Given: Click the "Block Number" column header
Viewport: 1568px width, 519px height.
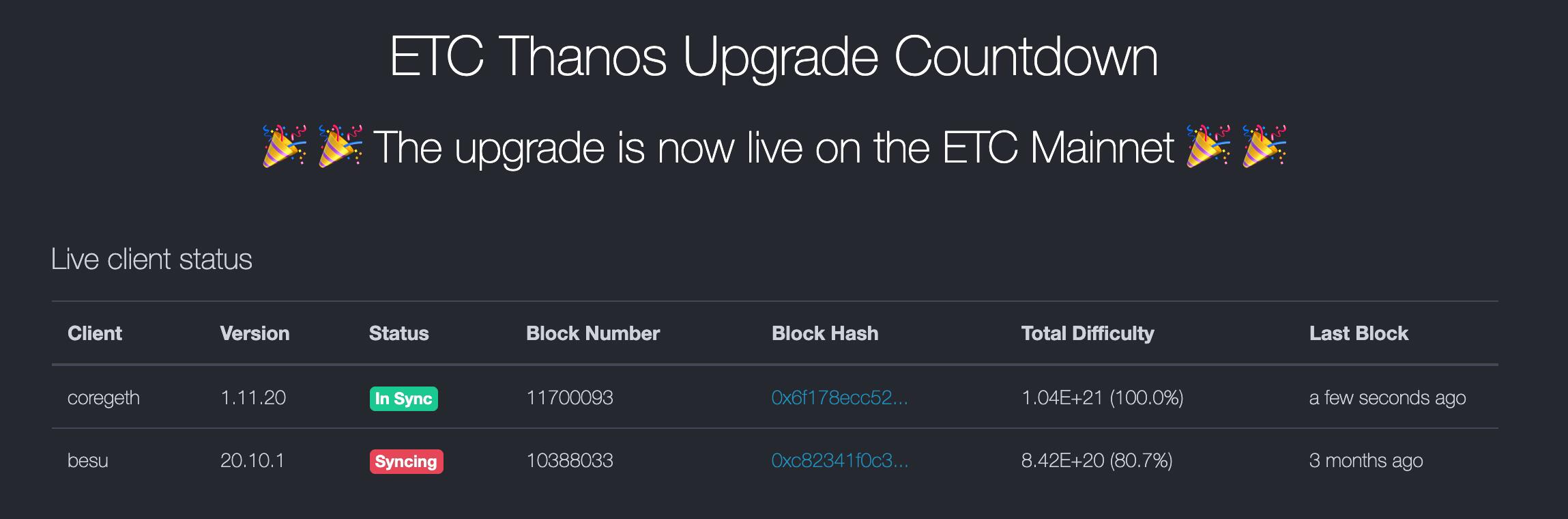Looking at the screenshot, I should click(x=593, y=333).
